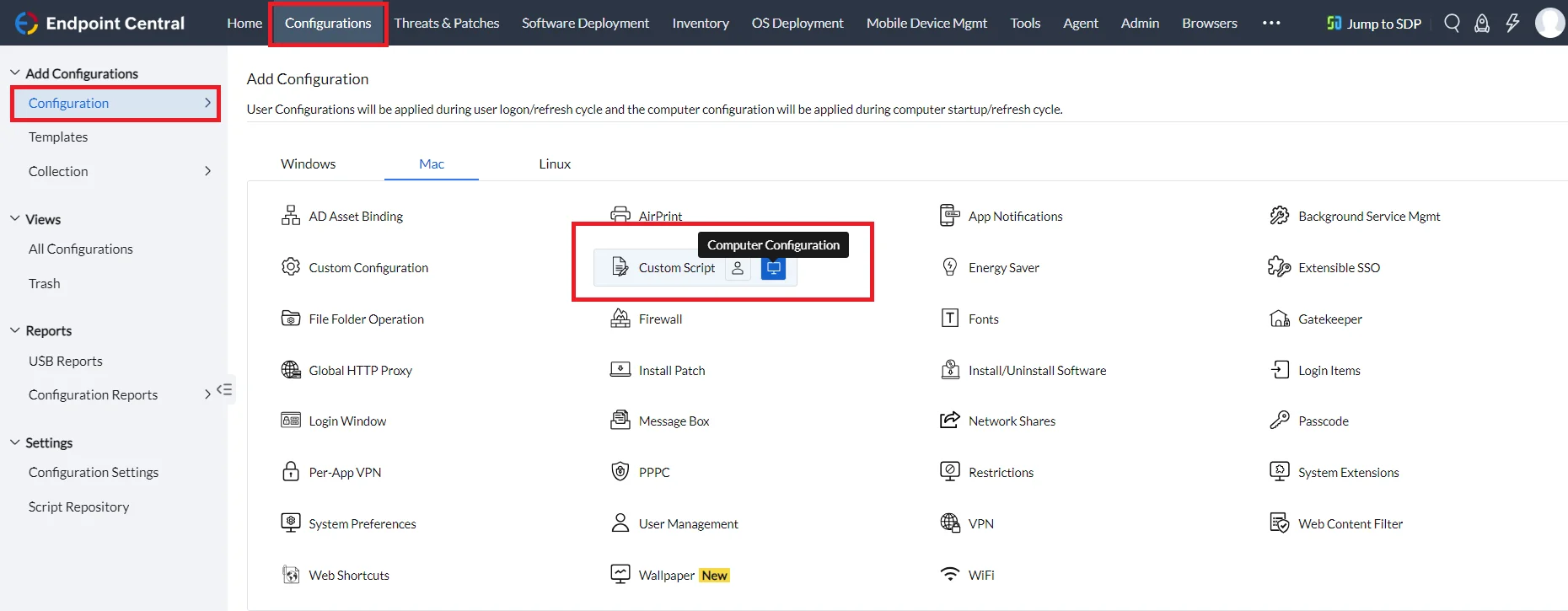Click Jump to SDP button
The height and width of the screenshot is (611, 1568).
[x=1374, y=24]
